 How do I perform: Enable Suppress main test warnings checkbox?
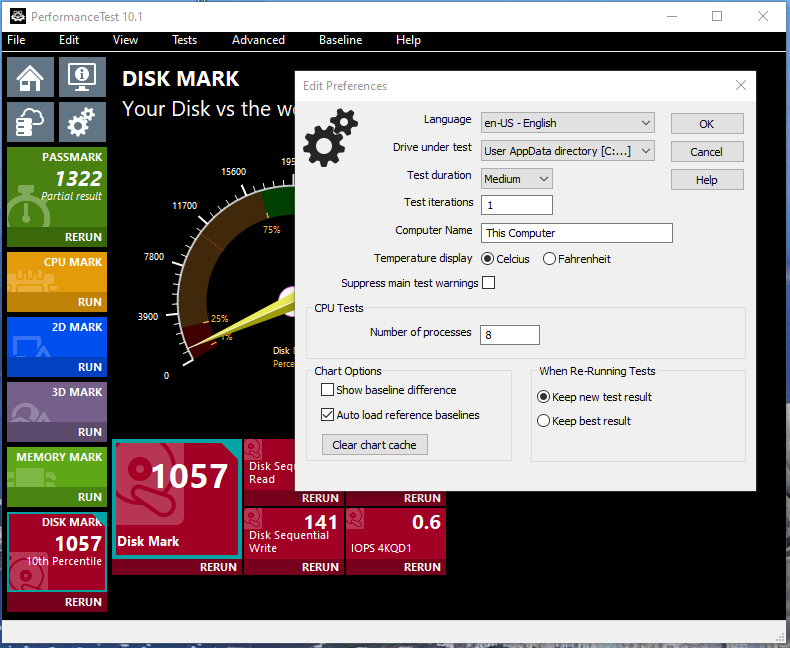tap(489, 283)
